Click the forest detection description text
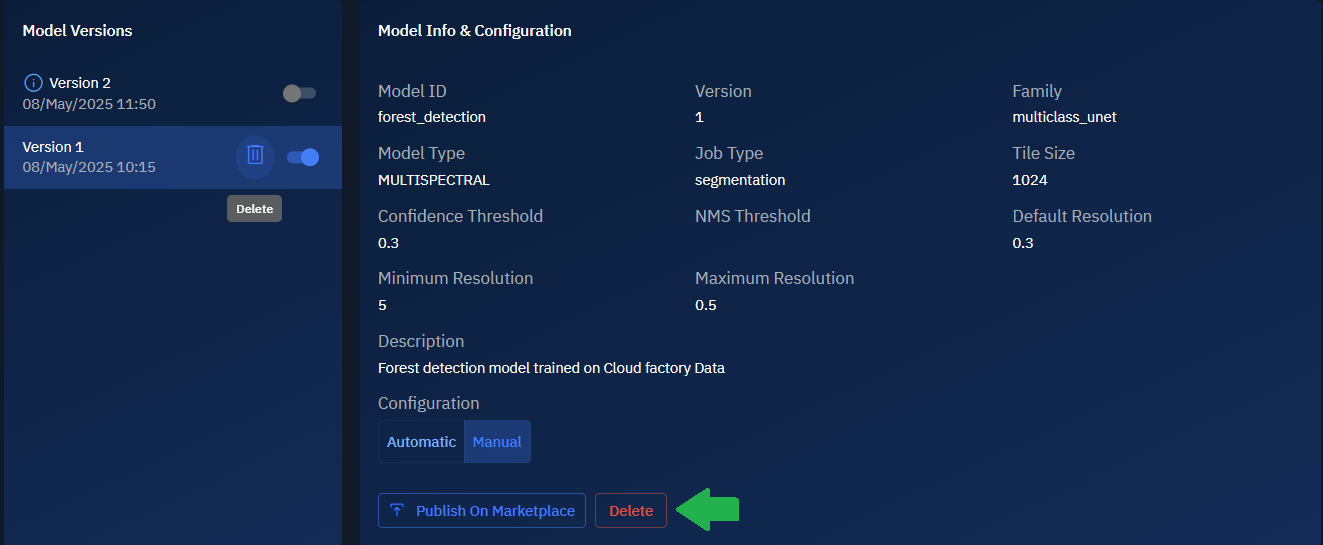This screenshot has height=545, width=1323. pyautogui.click(x=551, y=368)
